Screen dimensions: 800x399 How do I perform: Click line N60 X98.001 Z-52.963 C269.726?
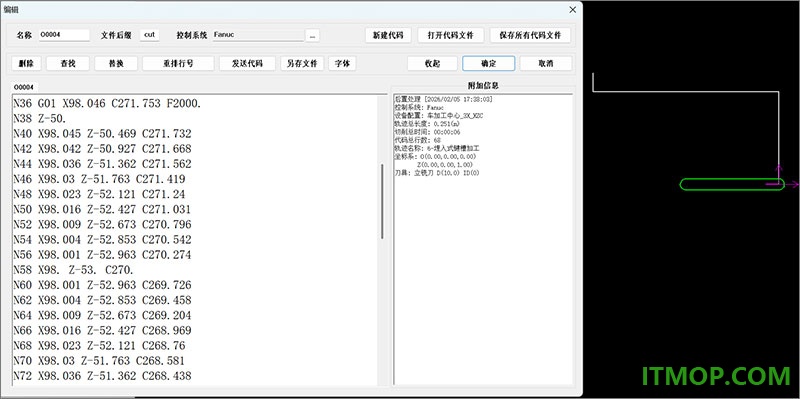point(103,285)
